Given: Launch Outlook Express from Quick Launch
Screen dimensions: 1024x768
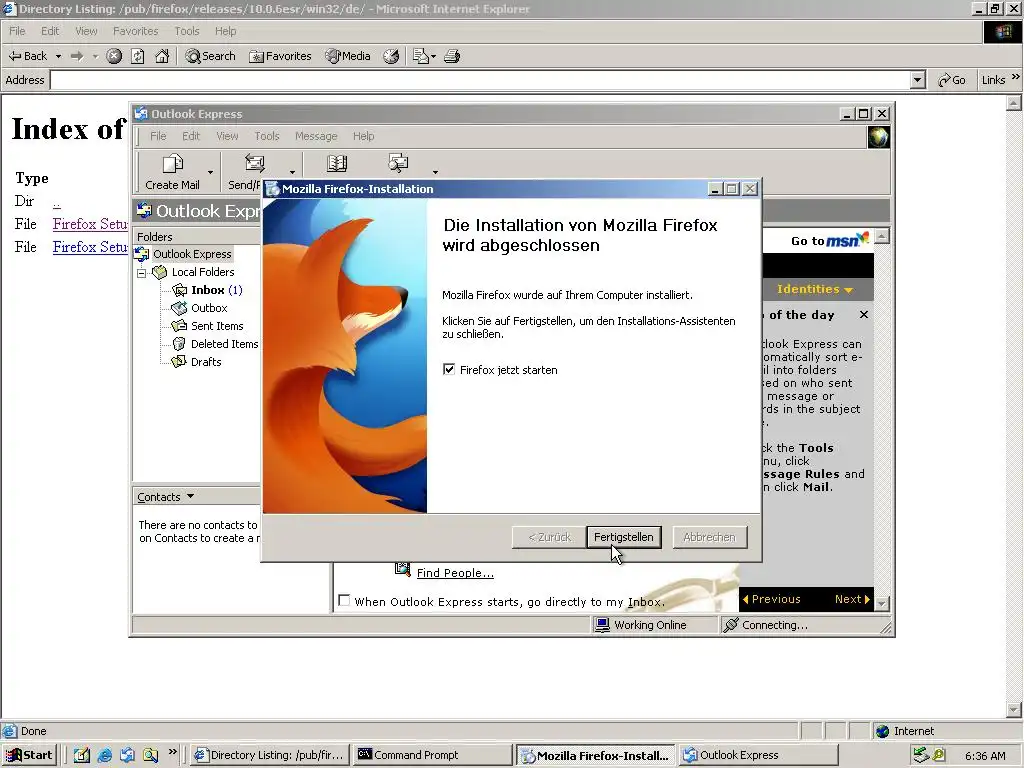Looking at the screenshot, I should coord(127,756).
